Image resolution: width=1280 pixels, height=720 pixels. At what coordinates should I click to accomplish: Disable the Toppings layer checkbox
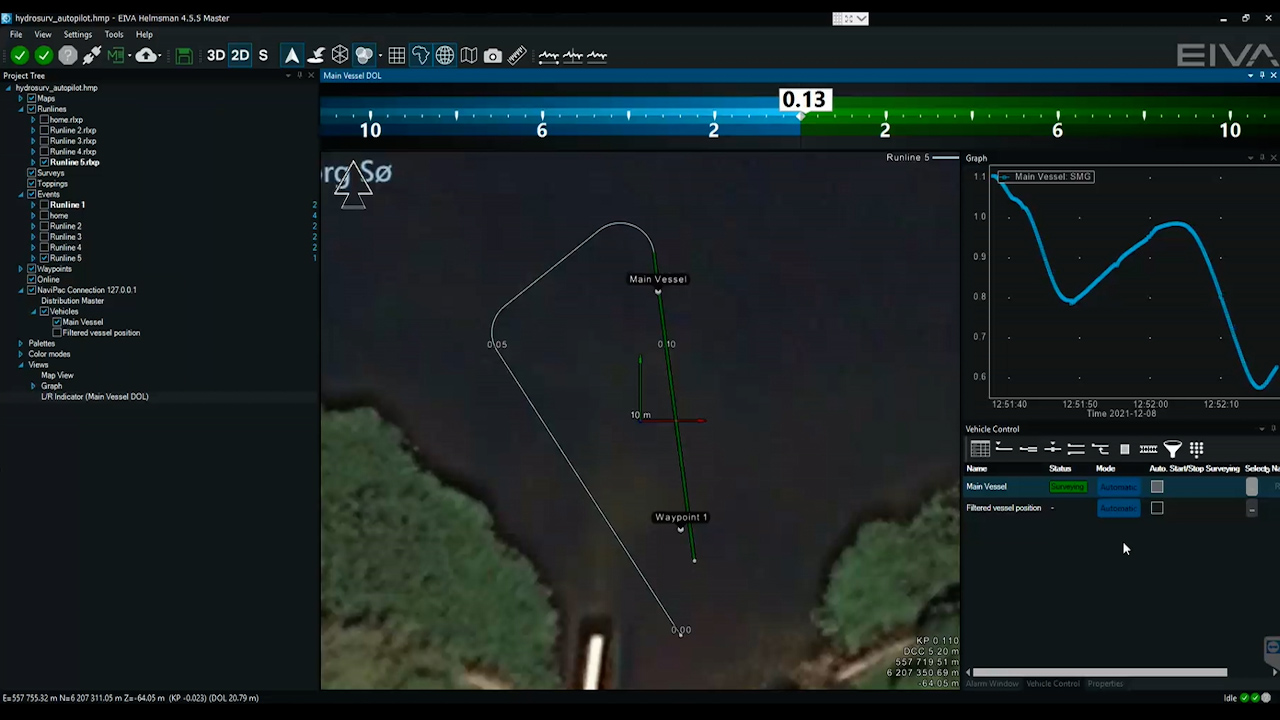click(32, 183)
